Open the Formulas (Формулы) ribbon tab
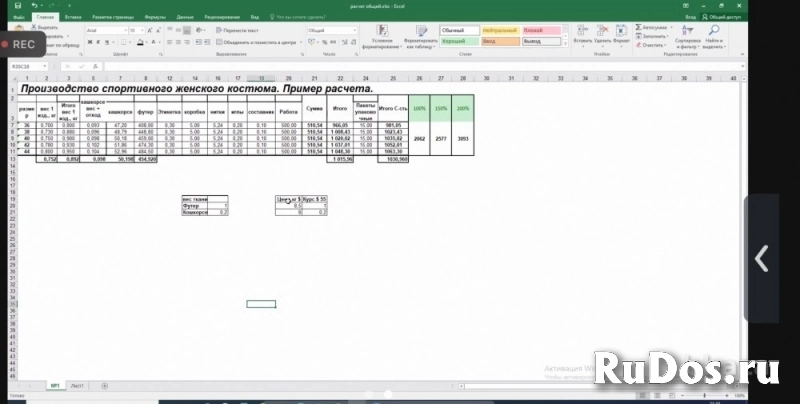The image size is (800, 404). (154, 17)
